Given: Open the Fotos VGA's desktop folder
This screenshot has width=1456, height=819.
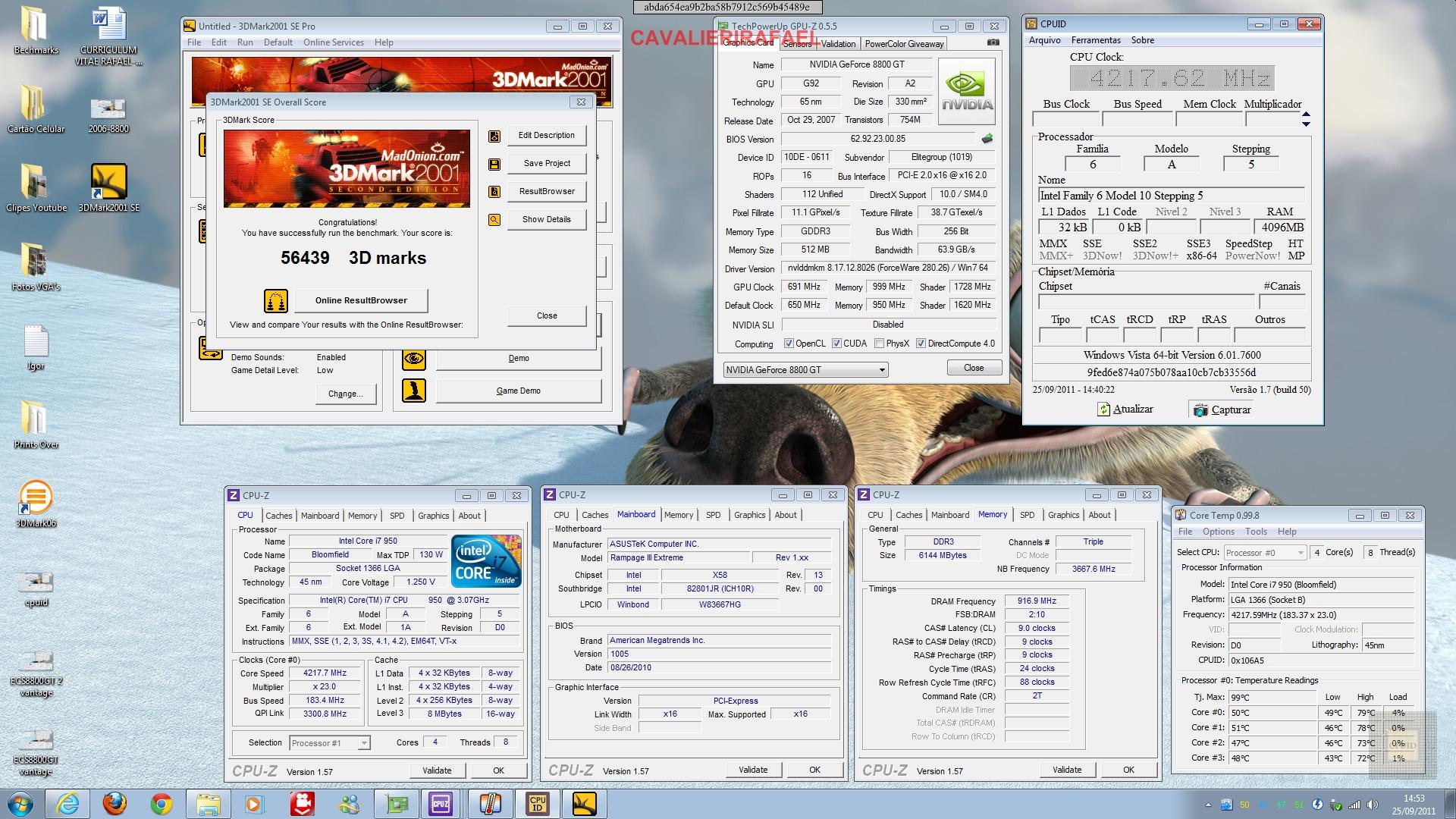Looking at the screenshot, I should click(36, 267).
